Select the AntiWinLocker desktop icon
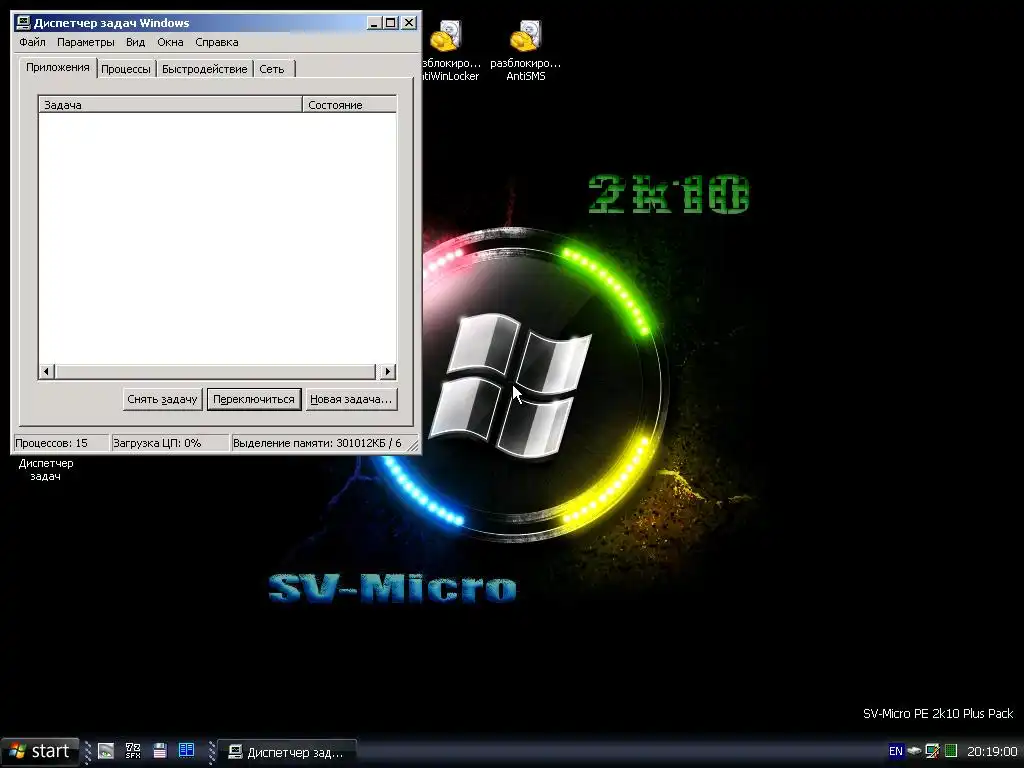This screenshot has width=1024, height=768. point(448,51)
